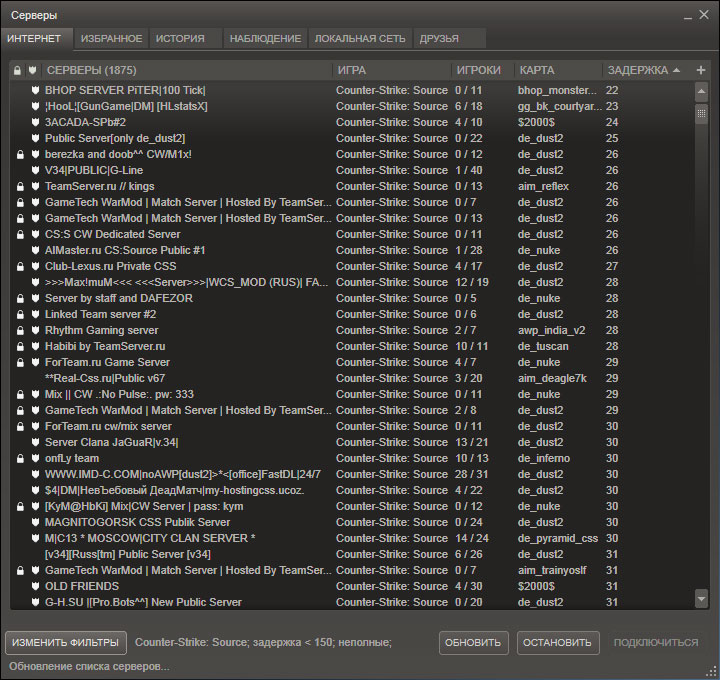The image size is (720, 680).
Task: Sort by СЕРВЕРЫ (1875) column header
Action: pyautogui.click(x=187, y=70)
